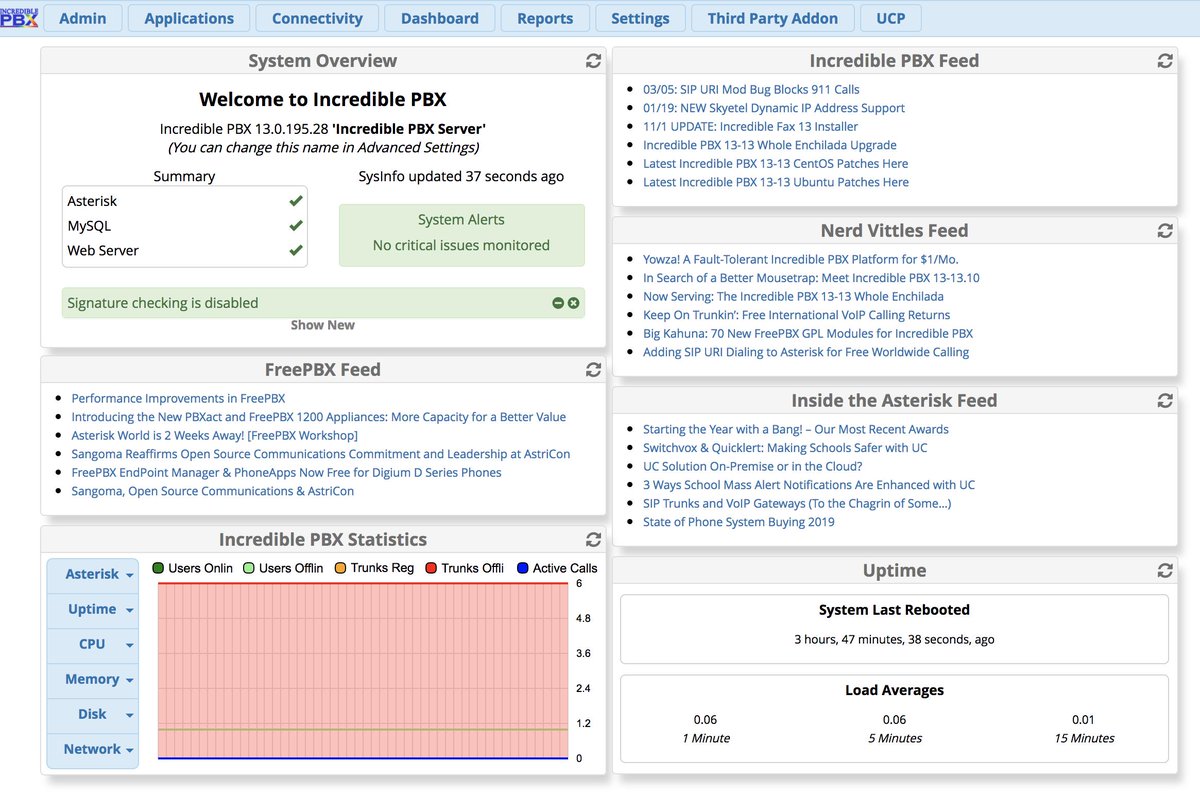Open UC Solution On-Premise or Cloud link
Screen dimensions: 1200x796
point(753,466)
